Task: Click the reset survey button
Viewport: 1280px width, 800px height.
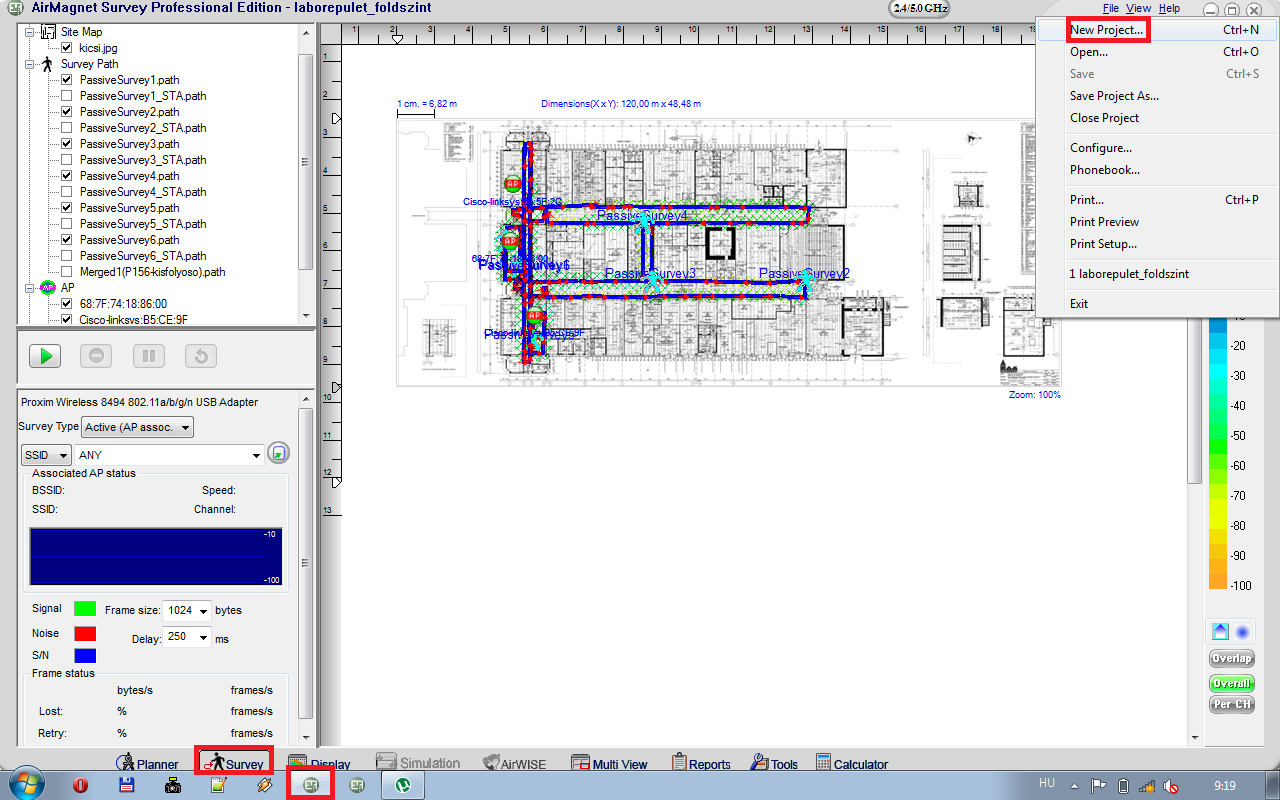Action: coord(201,355)
